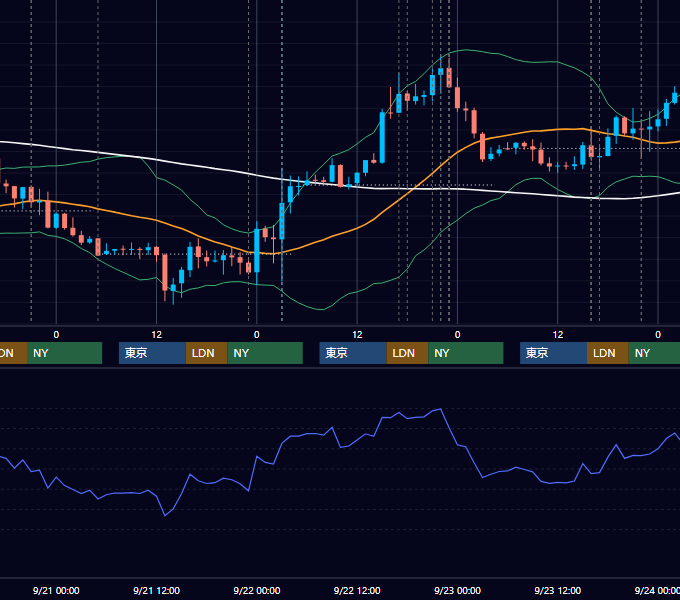
Task: Click the tall blue candle at 9/22 00:00
Action: coord(257,251)
